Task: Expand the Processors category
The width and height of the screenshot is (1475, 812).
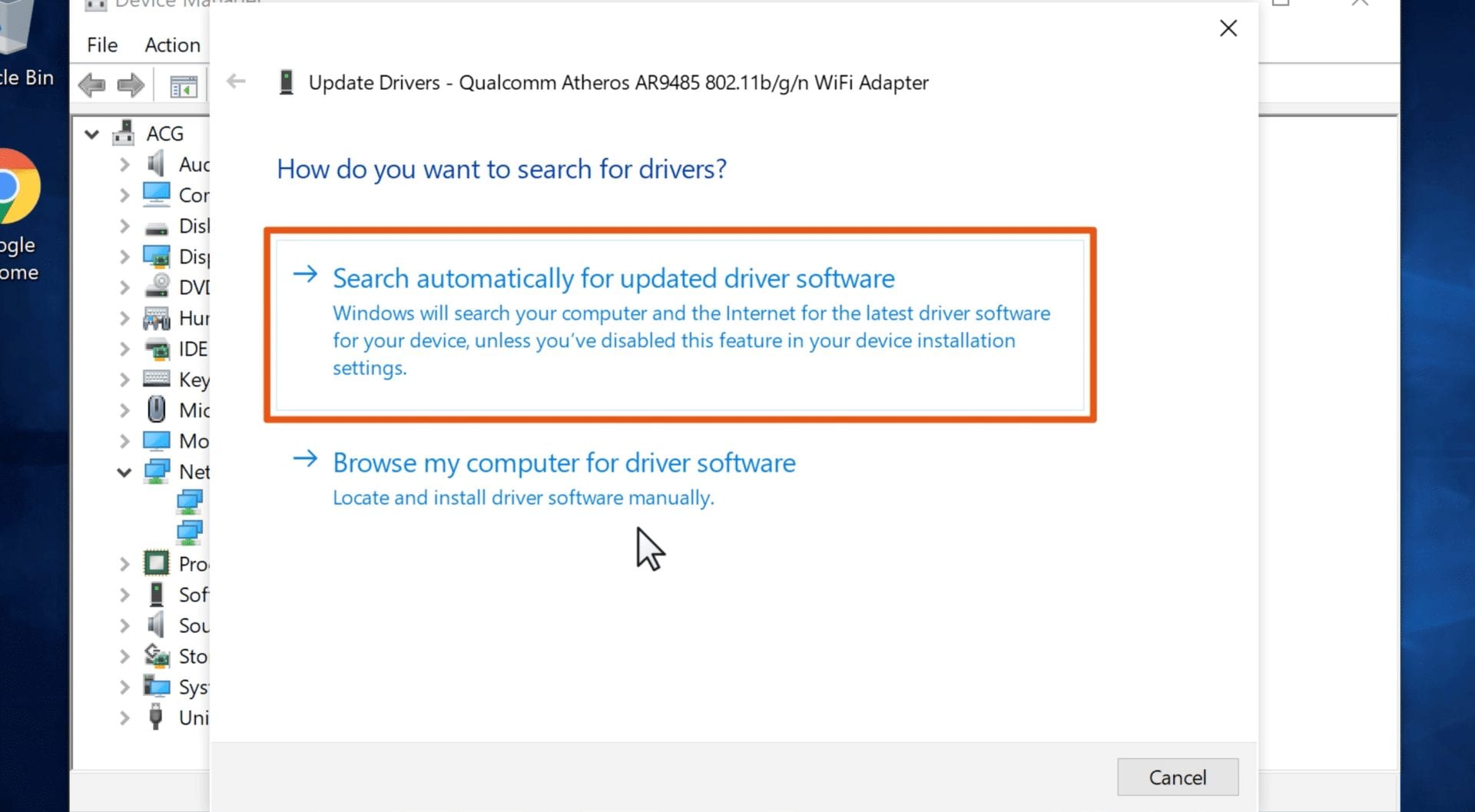Action: 124,564
